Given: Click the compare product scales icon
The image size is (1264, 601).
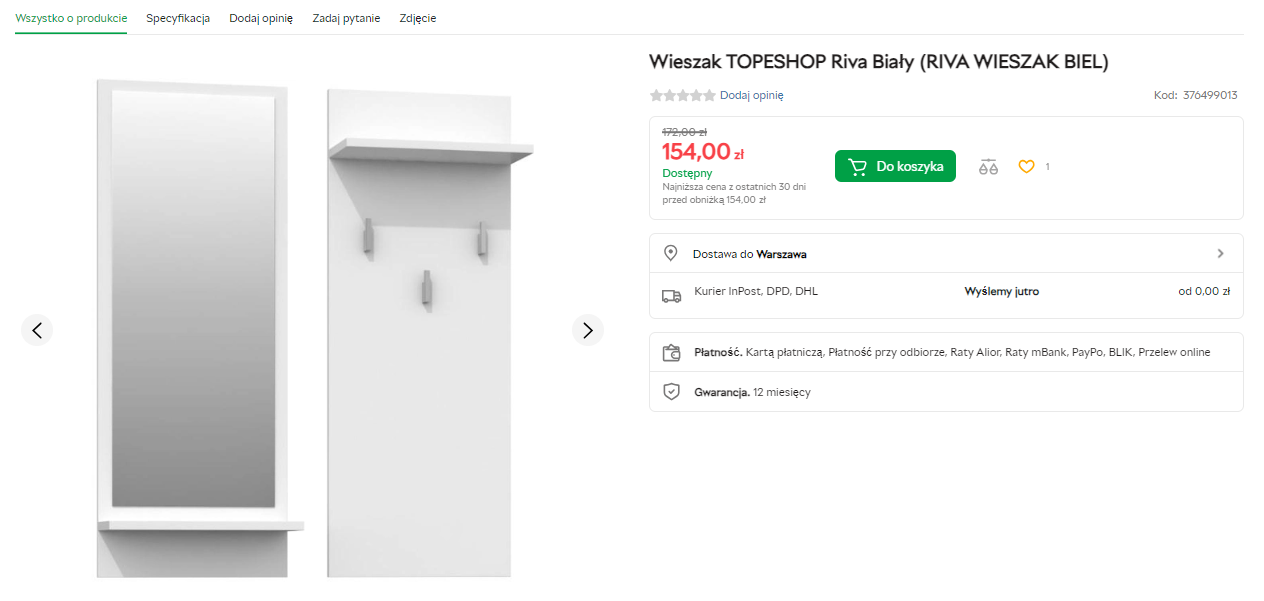Looking at the screenshot, I should 988,167.
